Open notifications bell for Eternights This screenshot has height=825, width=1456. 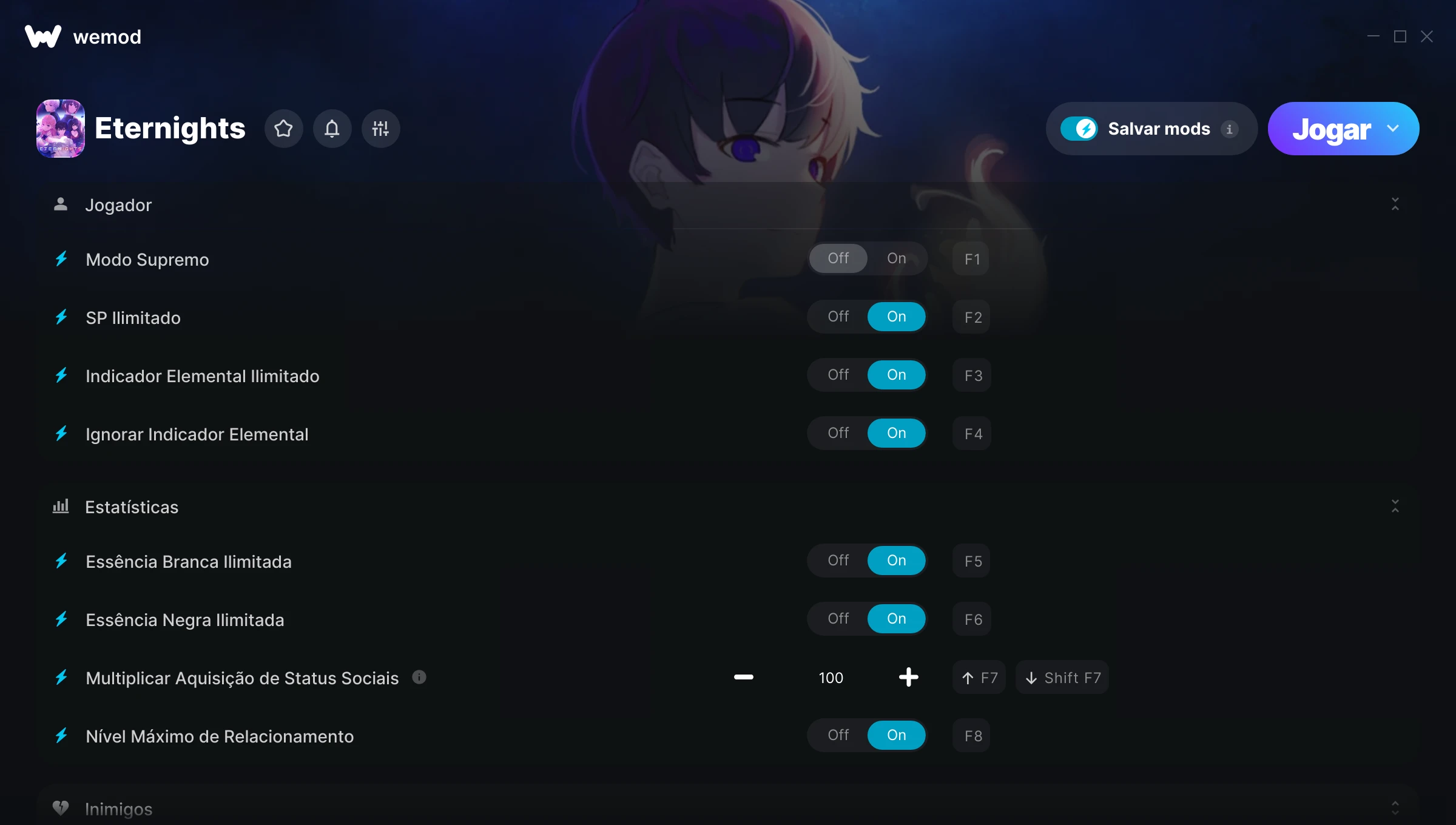coord(332,129)
